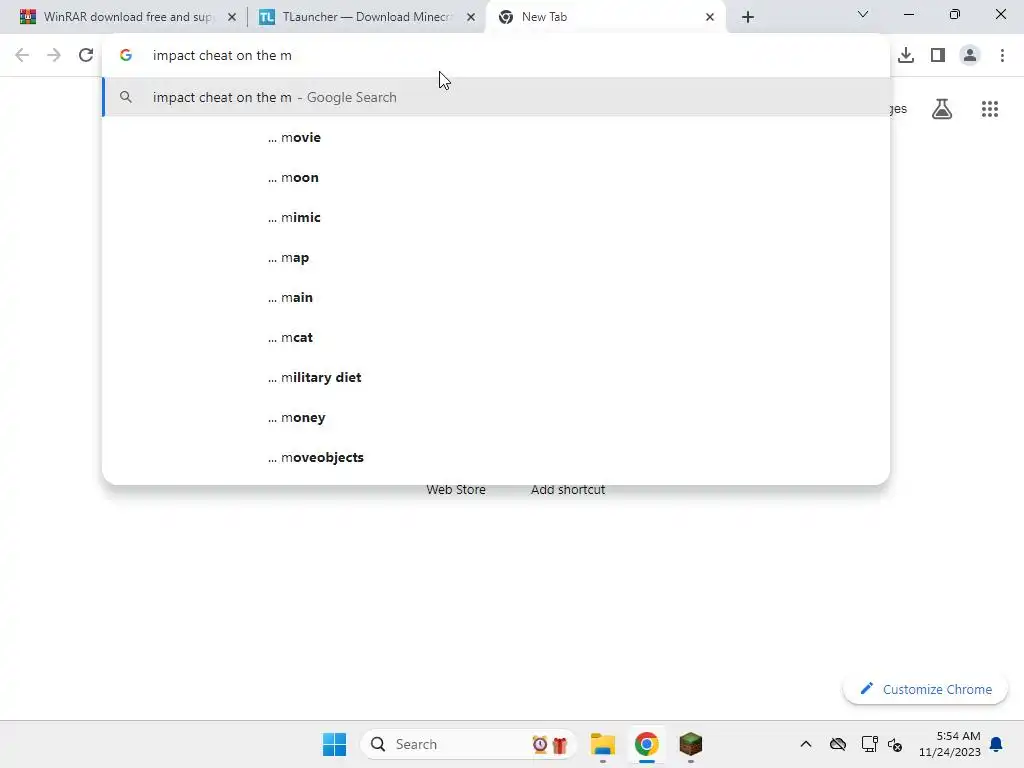Choose the '... moon' suggestion
1024x768 pixels.
pos(496,178)
